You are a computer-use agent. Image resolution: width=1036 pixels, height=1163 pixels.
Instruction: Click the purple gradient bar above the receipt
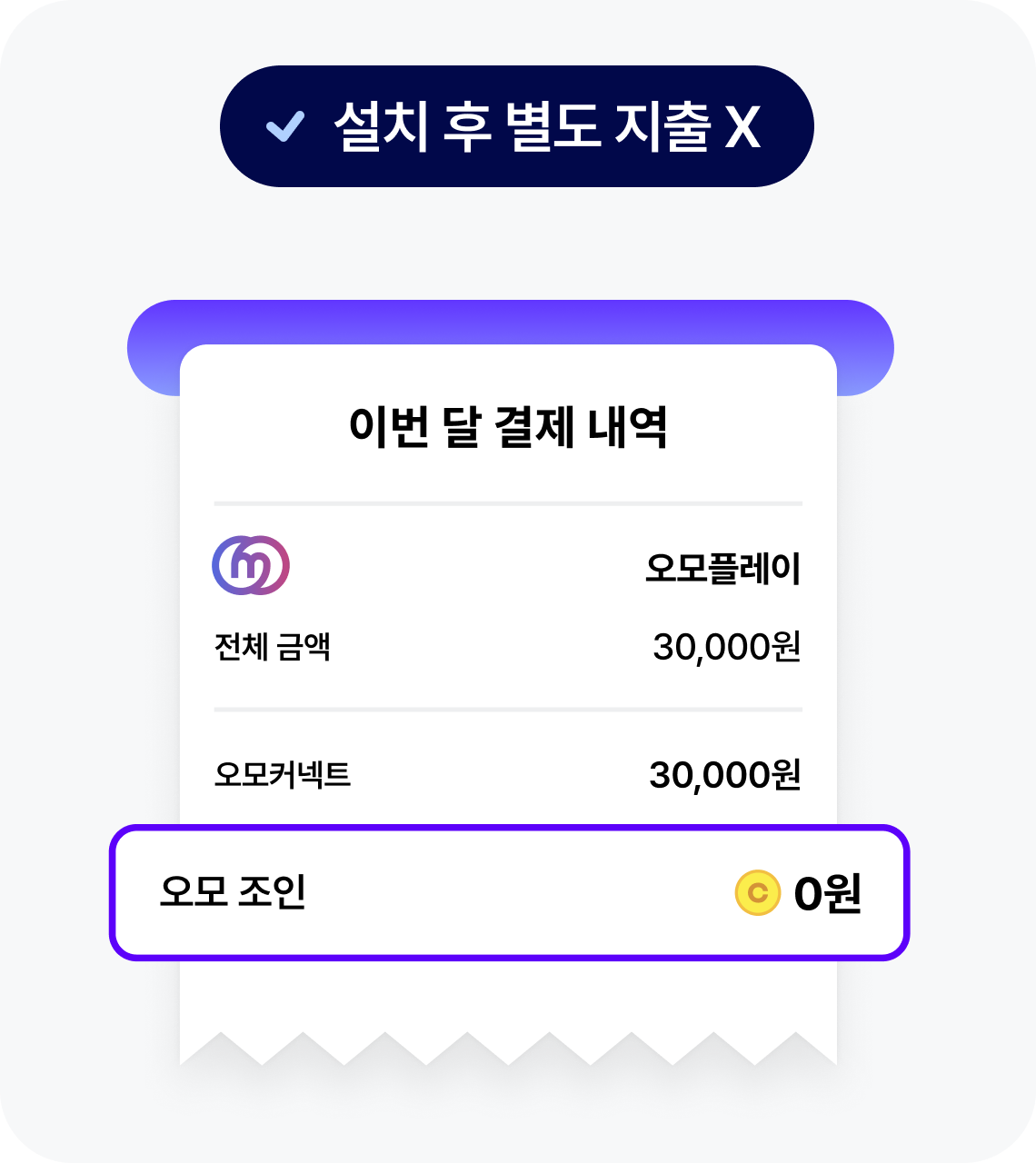click(x=510, y=323)
